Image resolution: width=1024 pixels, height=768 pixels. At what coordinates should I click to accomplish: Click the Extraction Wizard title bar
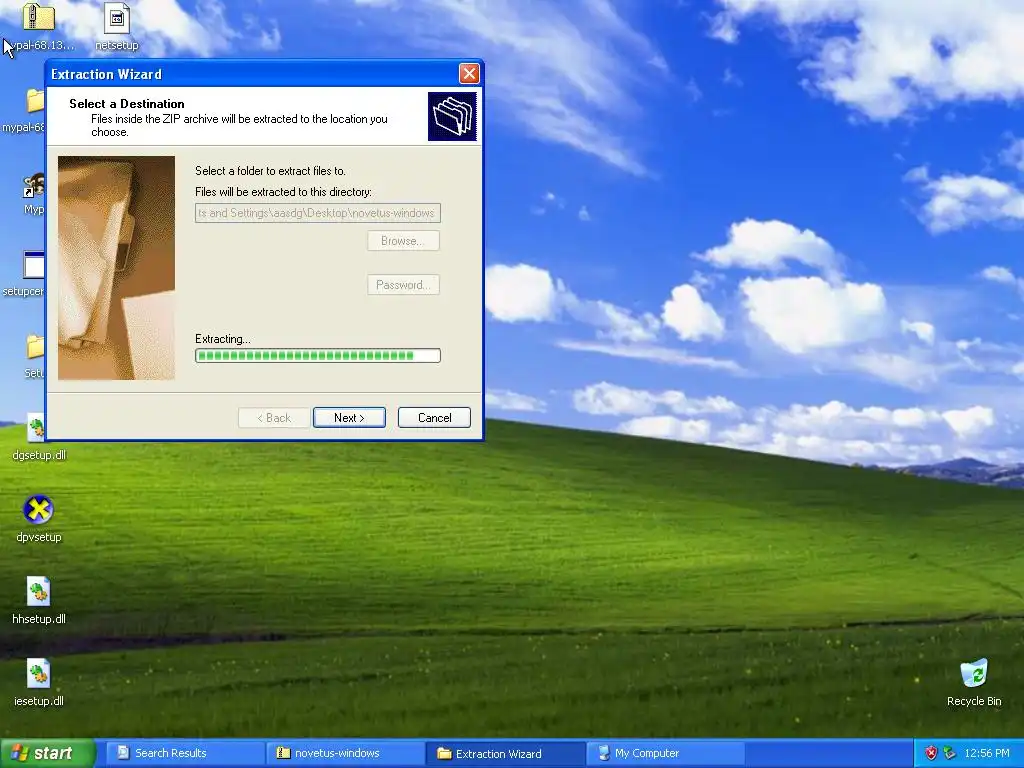(251, 74)
